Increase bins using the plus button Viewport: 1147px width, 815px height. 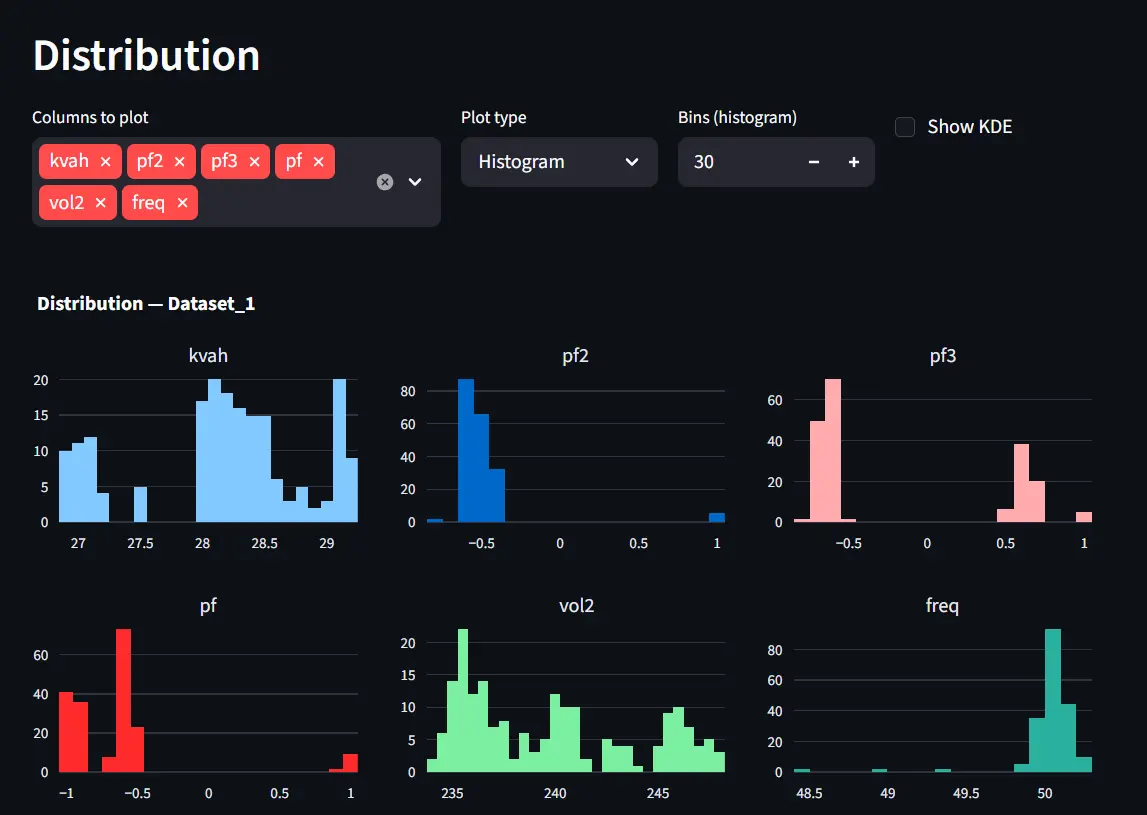click(851, 162)
